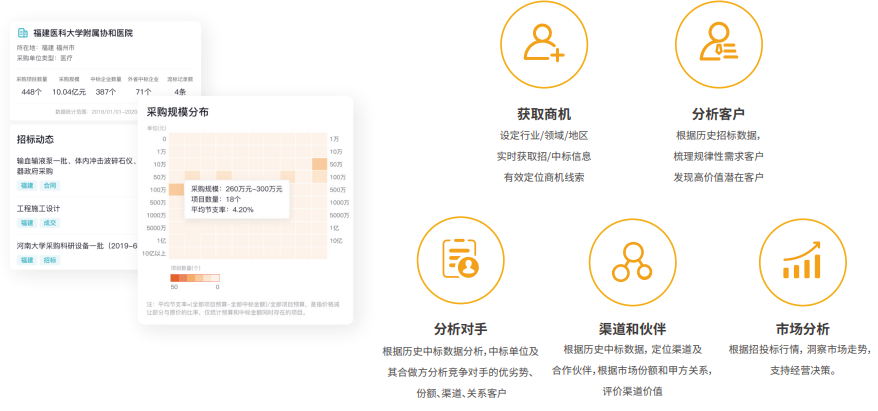The image size is (878, 411).
Task: Click the 市场分析 rising bar chart icon
Action: coord(802,261)
